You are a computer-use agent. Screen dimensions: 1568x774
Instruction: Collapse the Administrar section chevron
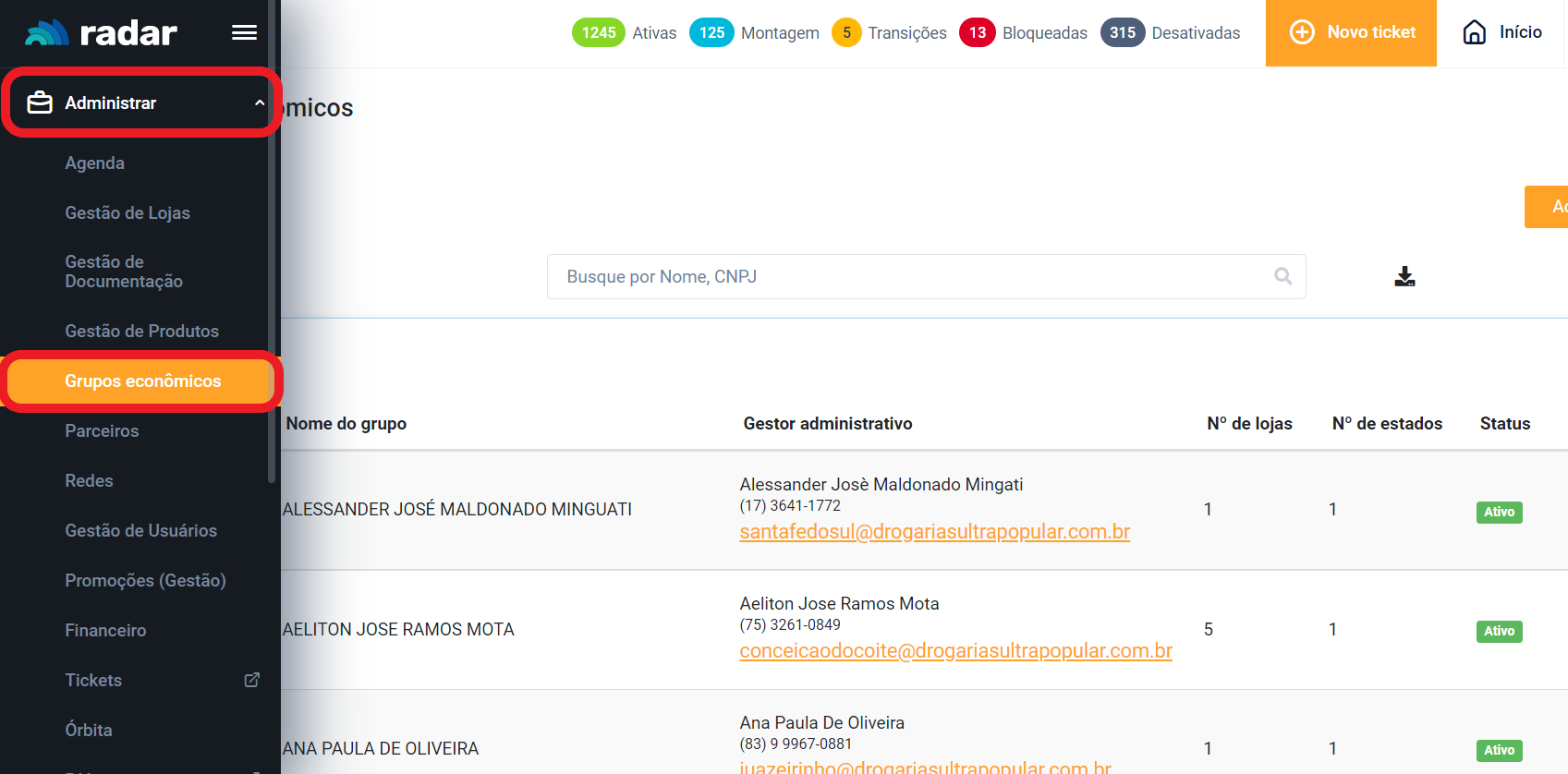pos(260,103)
